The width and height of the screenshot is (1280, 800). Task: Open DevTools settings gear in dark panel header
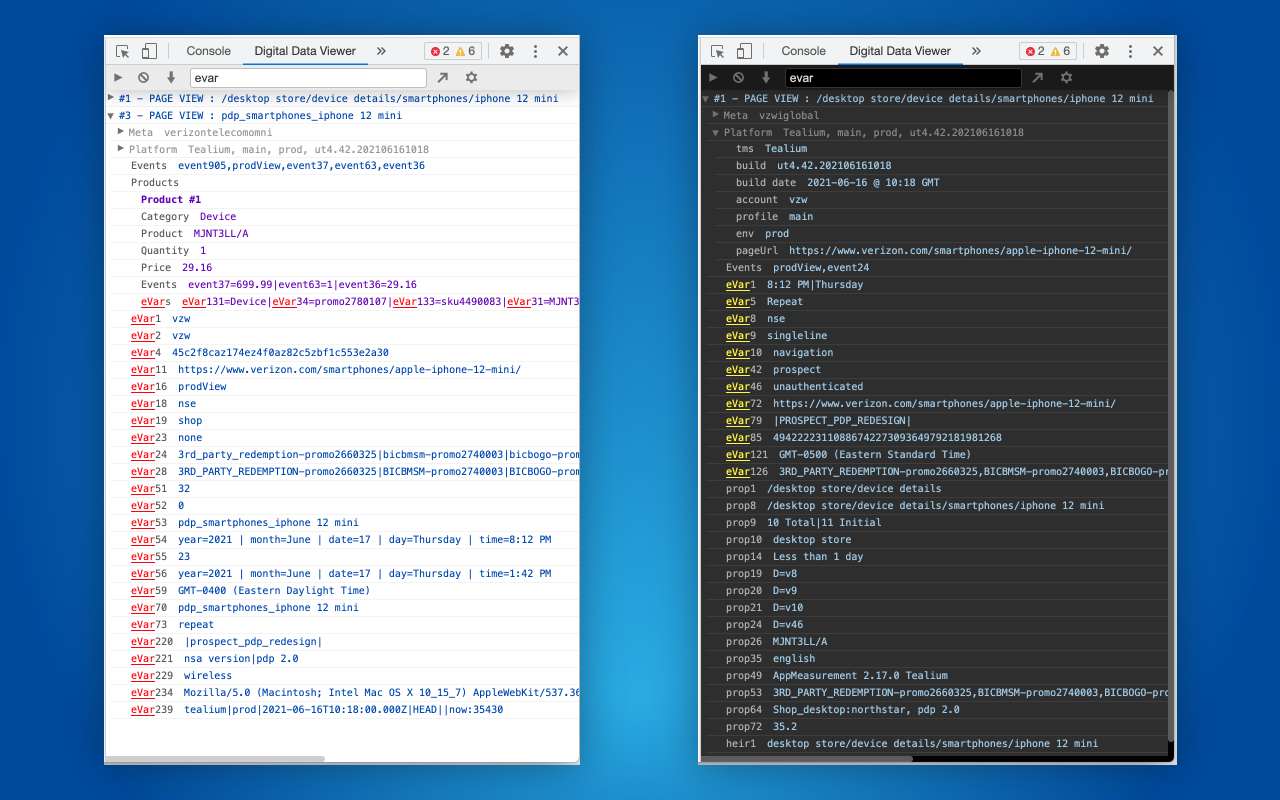click(1102, 51)
